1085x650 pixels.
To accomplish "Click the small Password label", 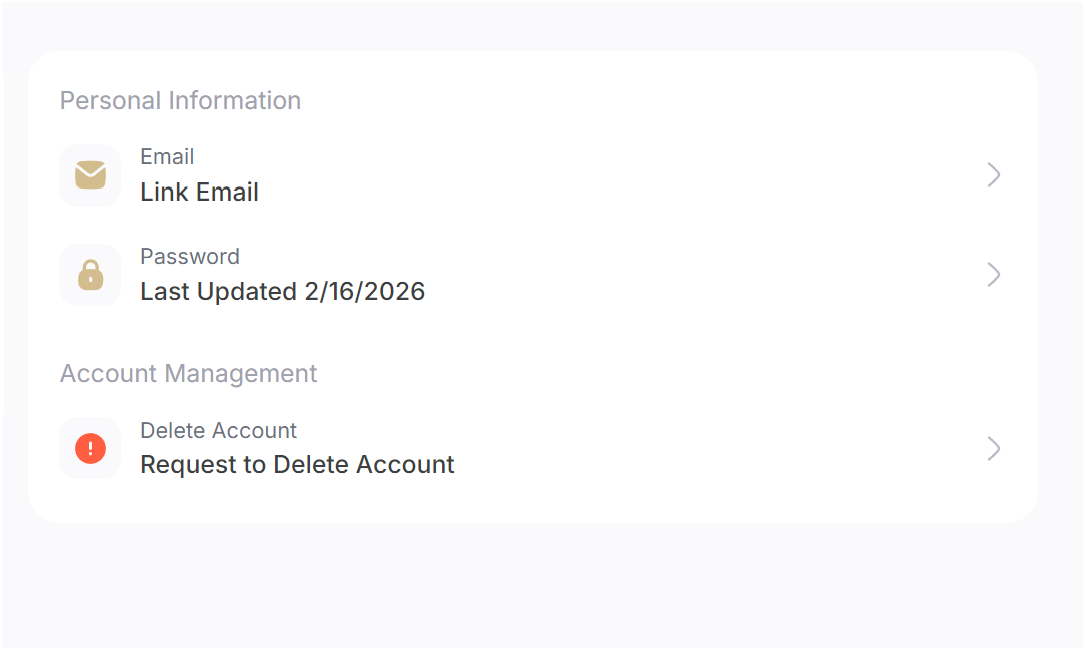I will (190, 256).
